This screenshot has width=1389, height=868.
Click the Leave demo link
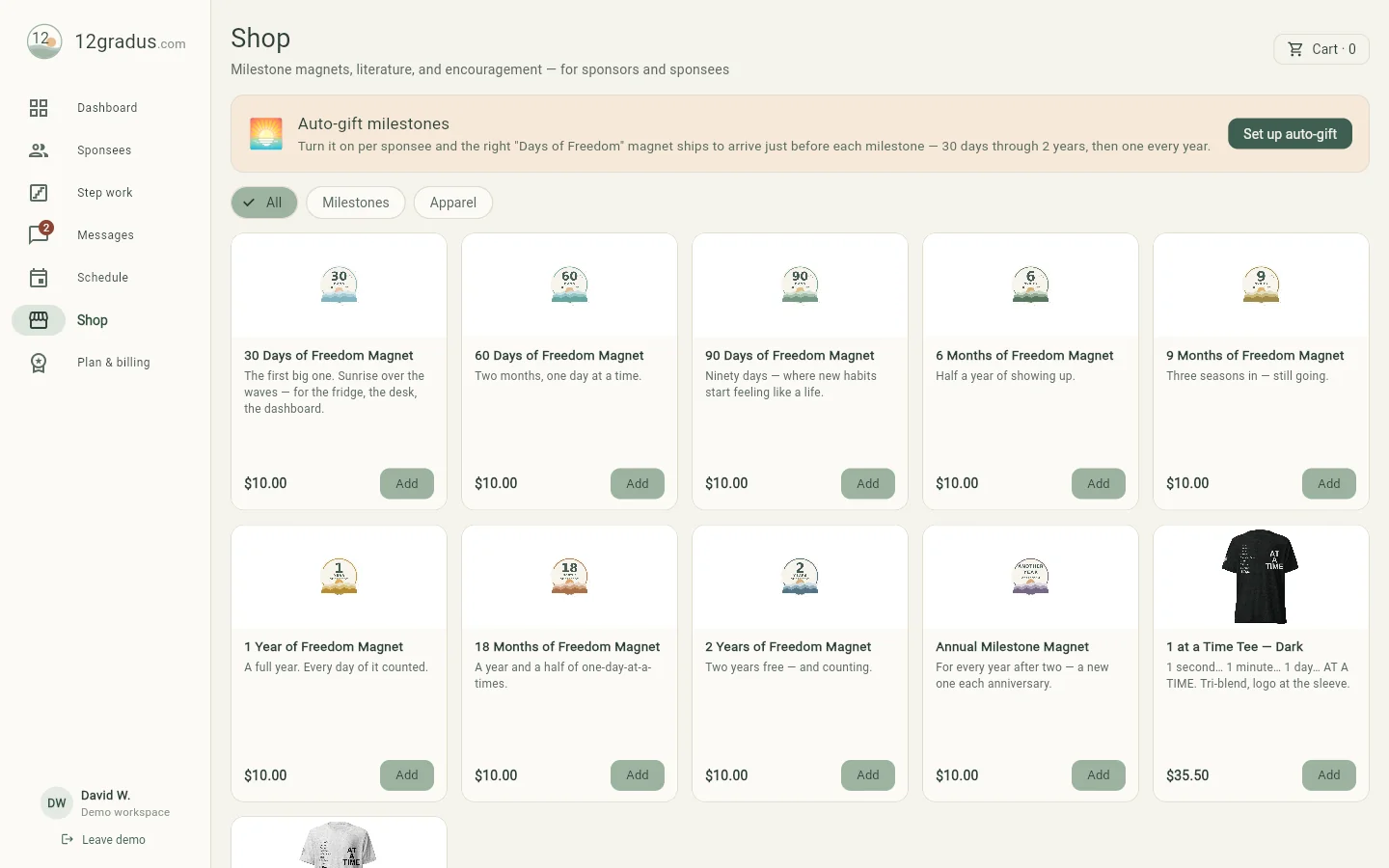click(x=103, y=840)
